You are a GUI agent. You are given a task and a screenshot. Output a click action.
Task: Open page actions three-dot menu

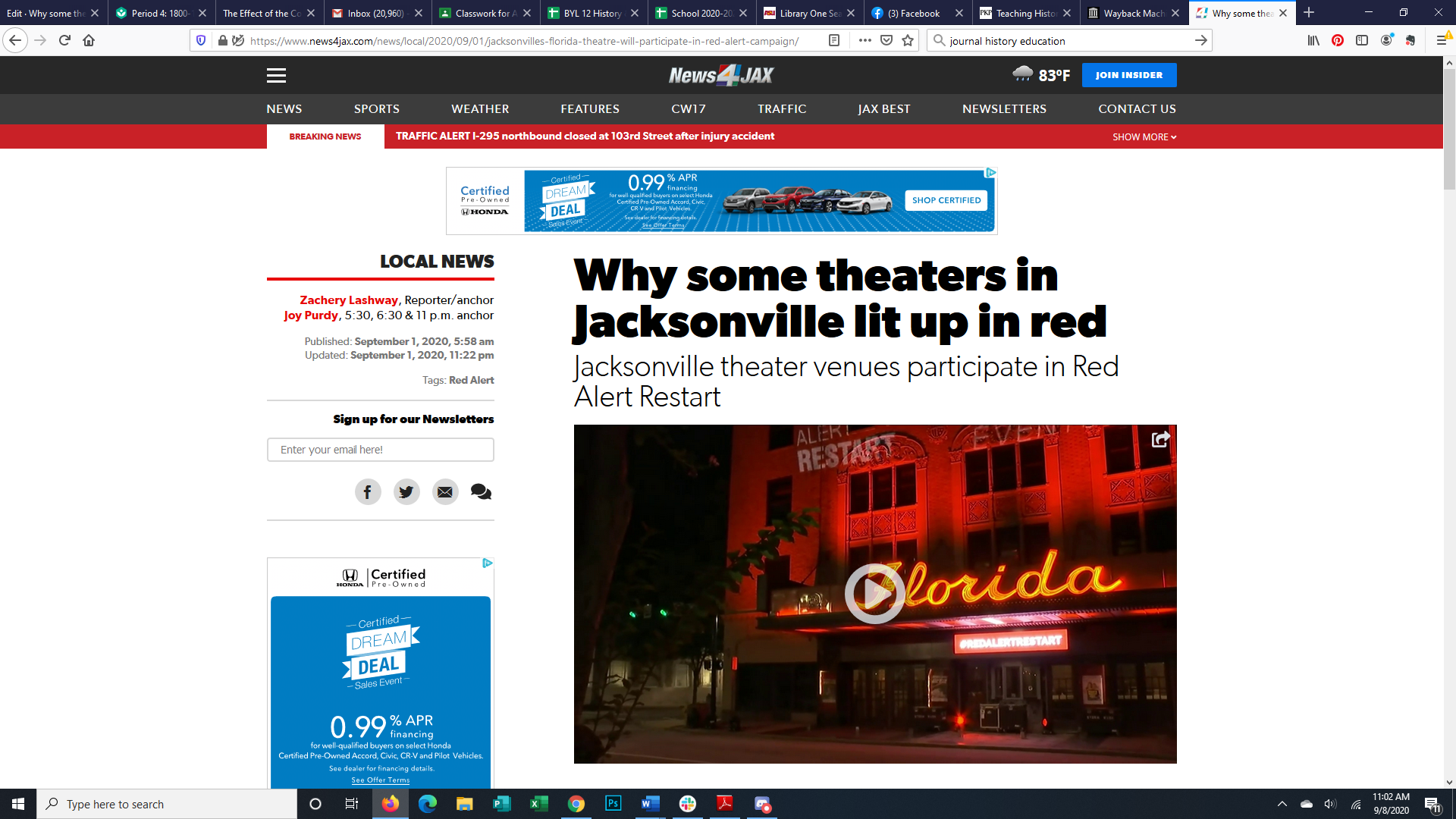pos(864,41)
